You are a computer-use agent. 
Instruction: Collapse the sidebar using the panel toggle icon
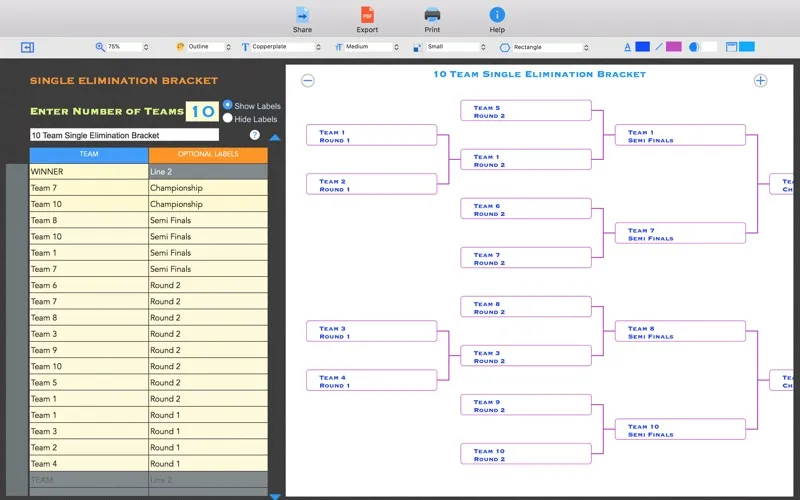28,47
